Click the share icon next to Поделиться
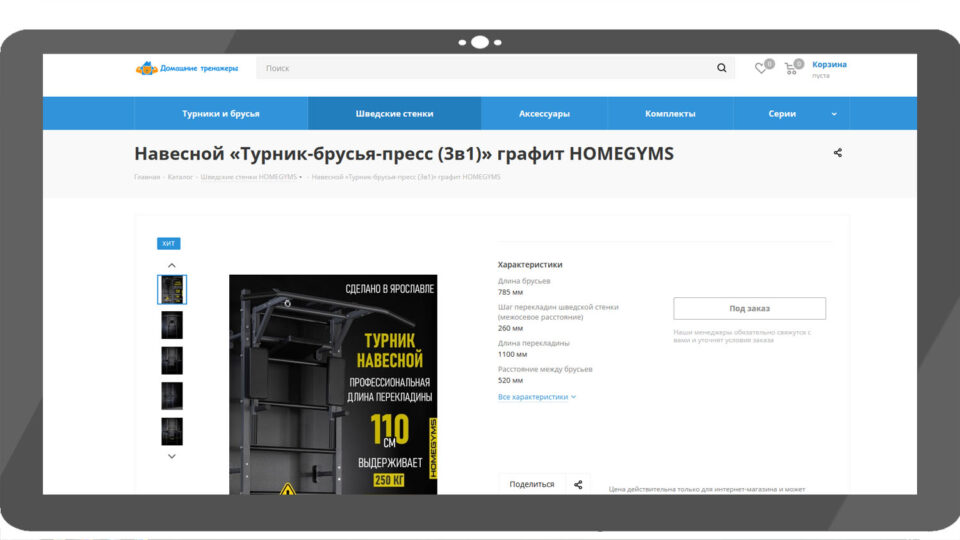 click(x=578, y=485)
